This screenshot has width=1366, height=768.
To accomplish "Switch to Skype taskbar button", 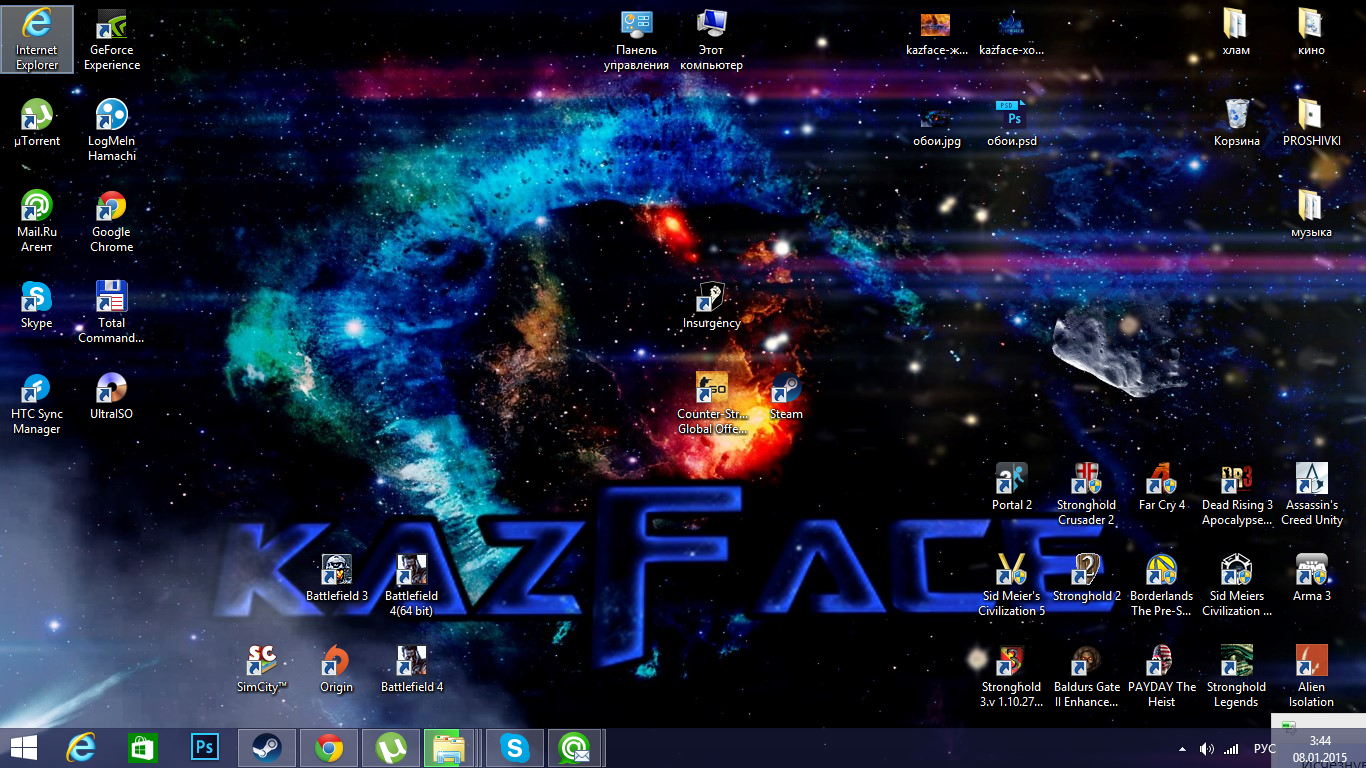I will point(515,748).
